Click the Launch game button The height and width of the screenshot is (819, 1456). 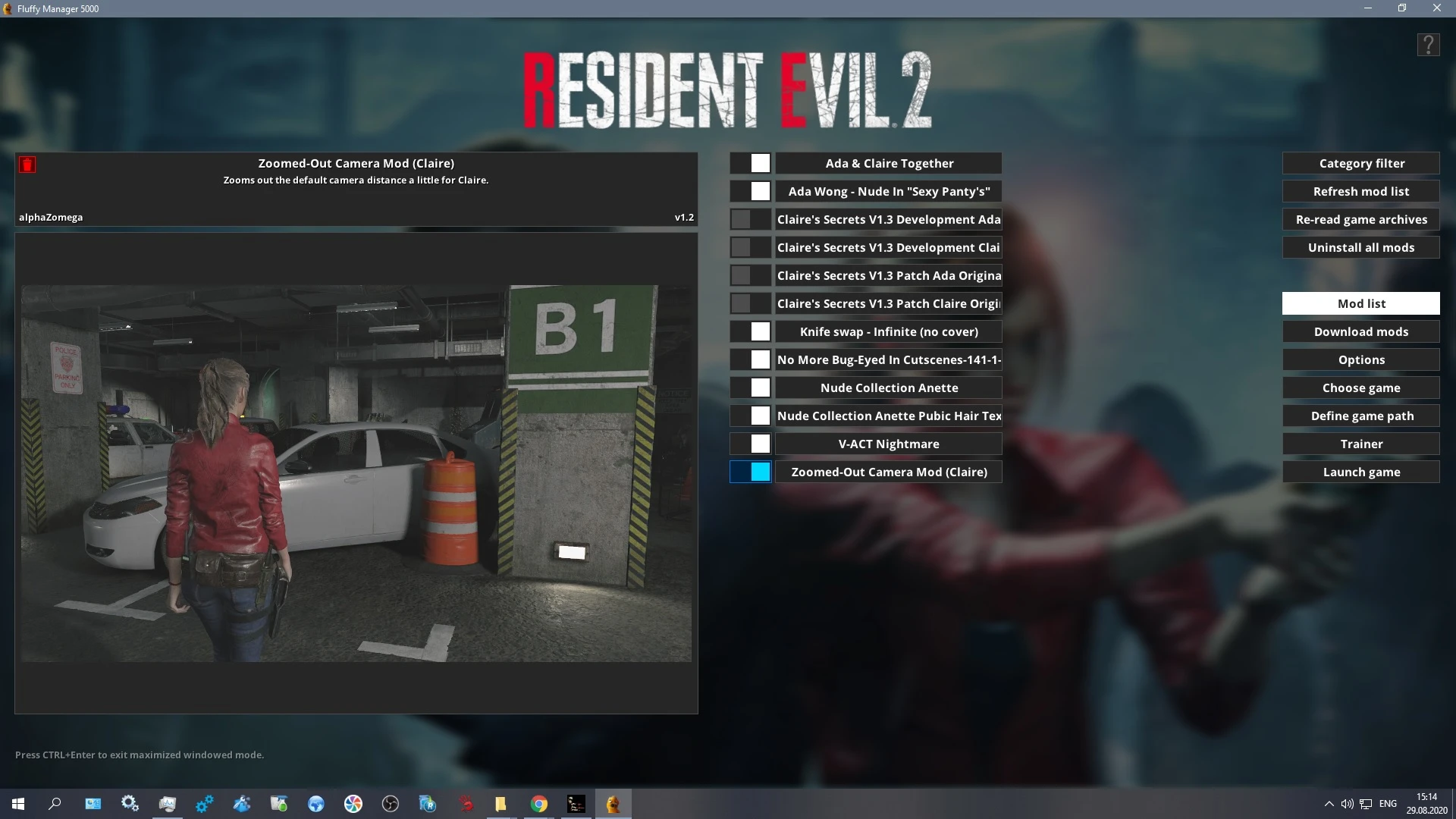[x=1360, y=471]
